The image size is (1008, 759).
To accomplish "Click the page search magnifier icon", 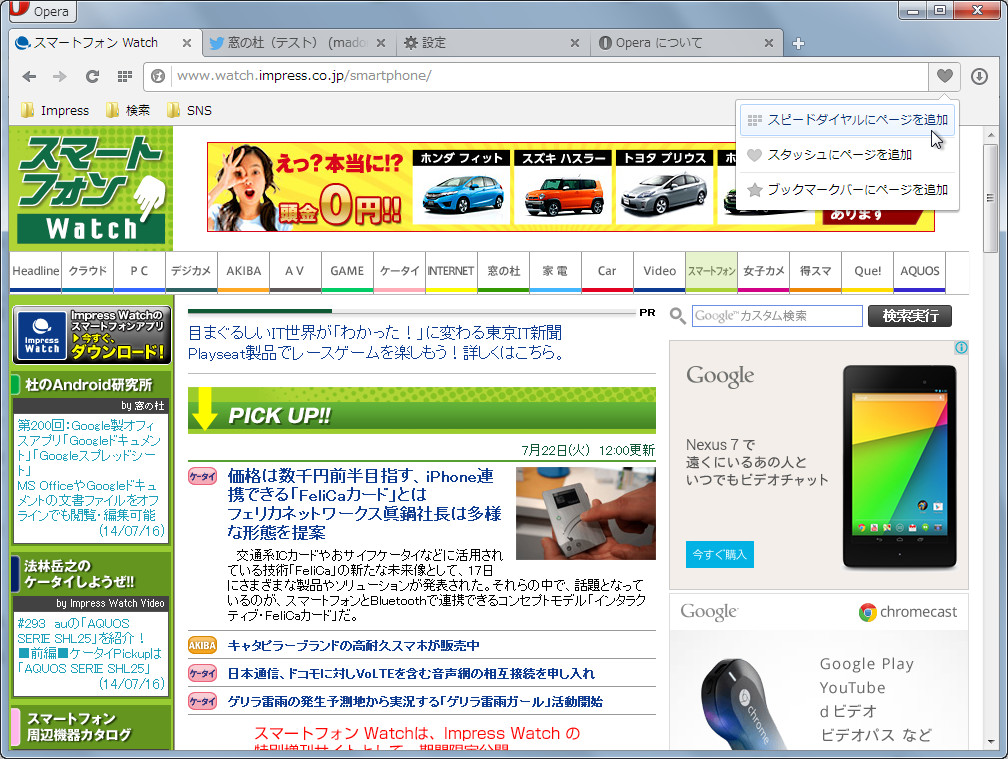I will [x=676, y=314].
